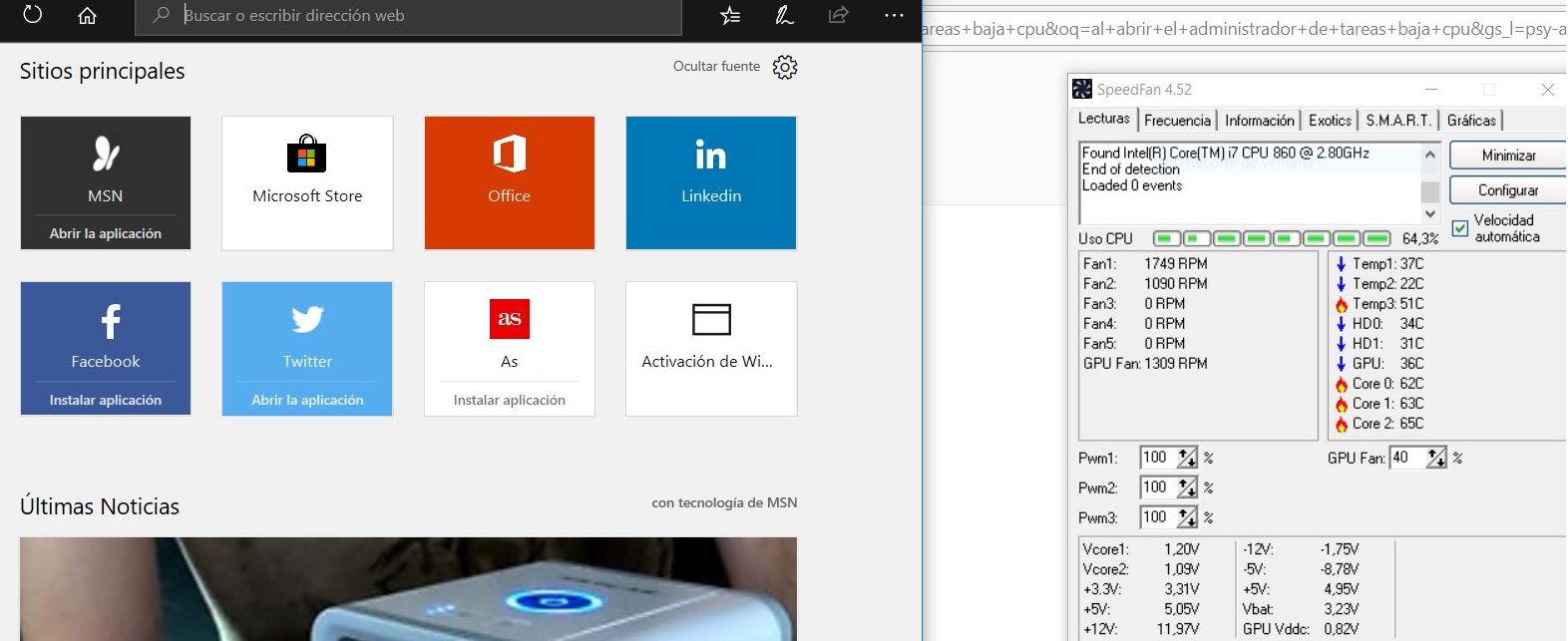The width and height of the screenshot is (1568, 641).
Task: Open the favorites star list icon
Action: coord(730,15)
